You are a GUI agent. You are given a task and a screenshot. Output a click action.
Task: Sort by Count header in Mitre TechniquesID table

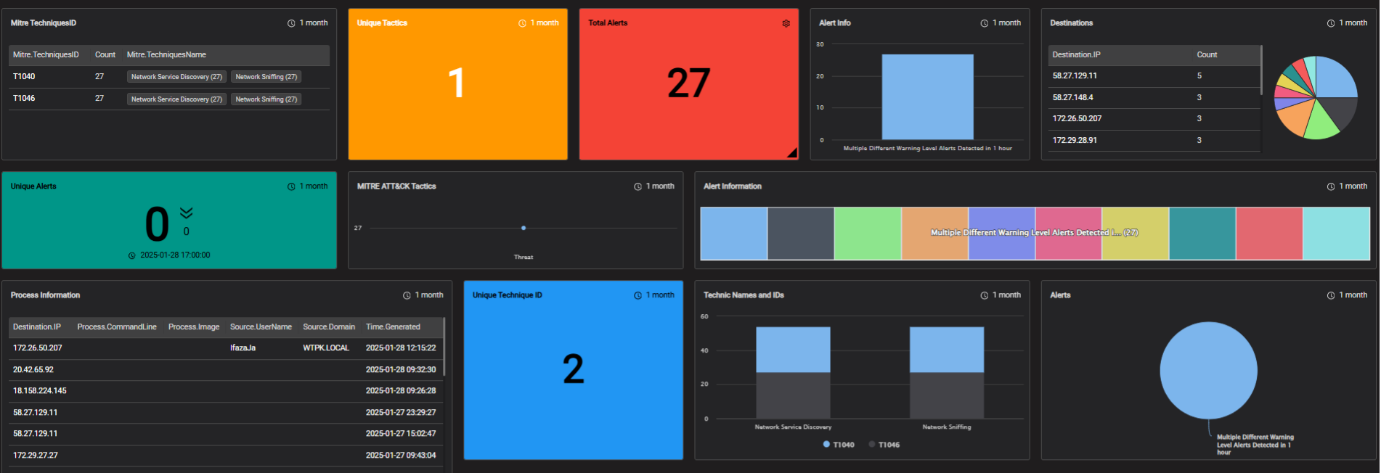point(105,55)
